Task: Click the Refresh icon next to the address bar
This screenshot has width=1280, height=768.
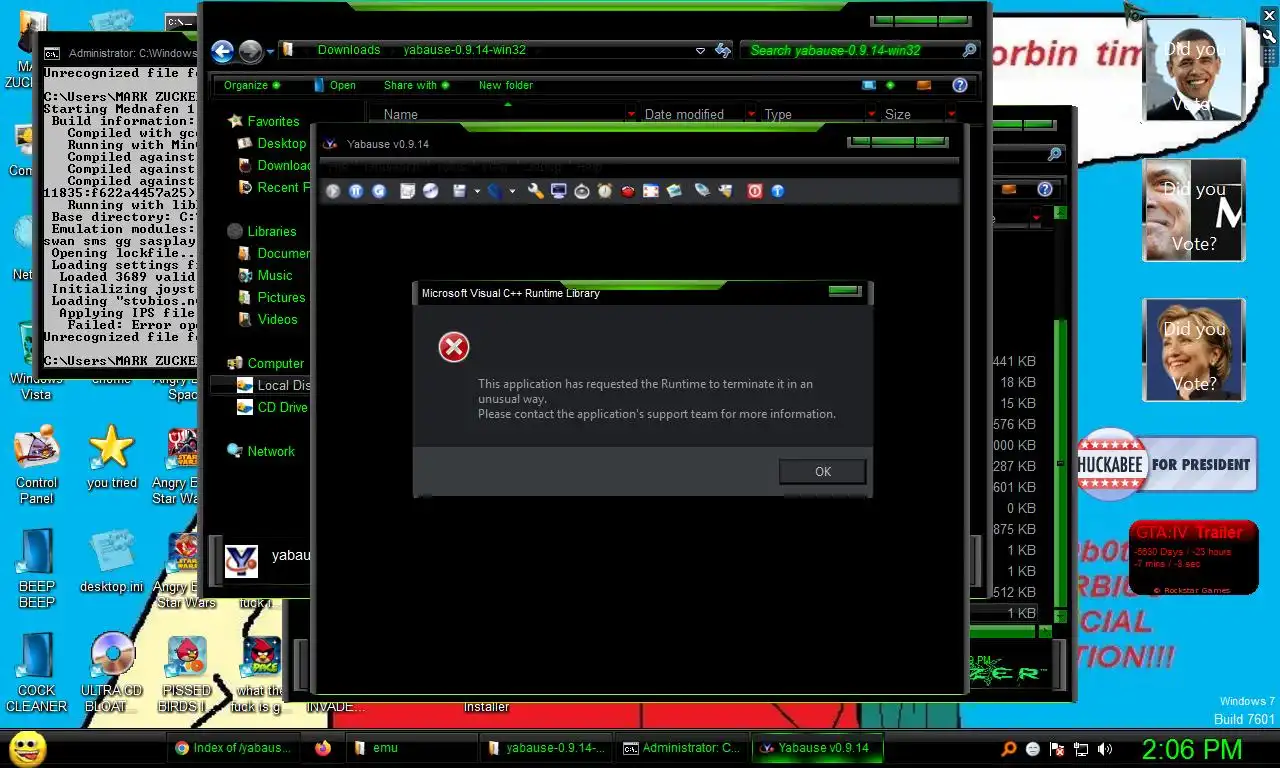Action: click(723, 51)
